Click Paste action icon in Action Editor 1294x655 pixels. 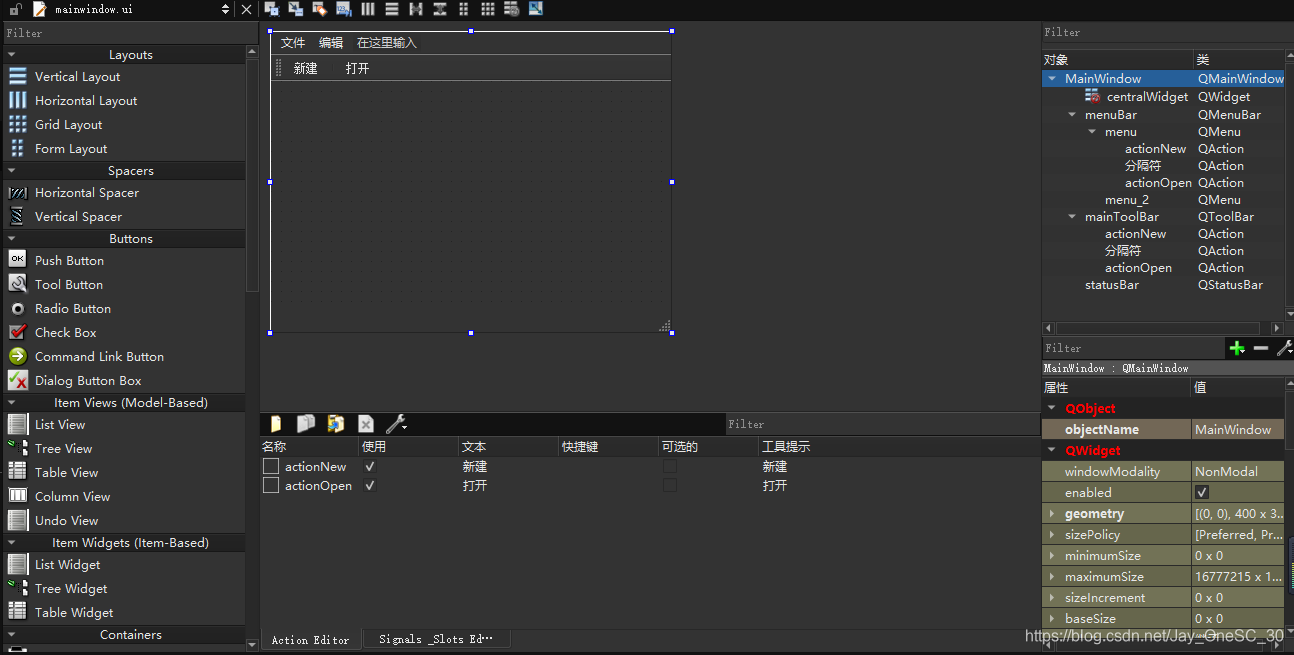(336, 424)
